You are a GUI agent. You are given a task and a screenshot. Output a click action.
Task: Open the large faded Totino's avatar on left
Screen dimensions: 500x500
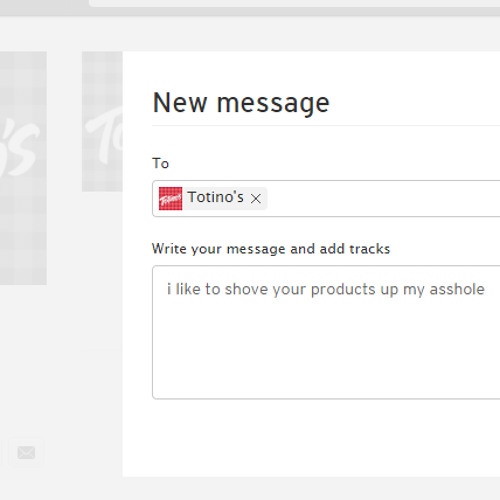tap(23, 168)
